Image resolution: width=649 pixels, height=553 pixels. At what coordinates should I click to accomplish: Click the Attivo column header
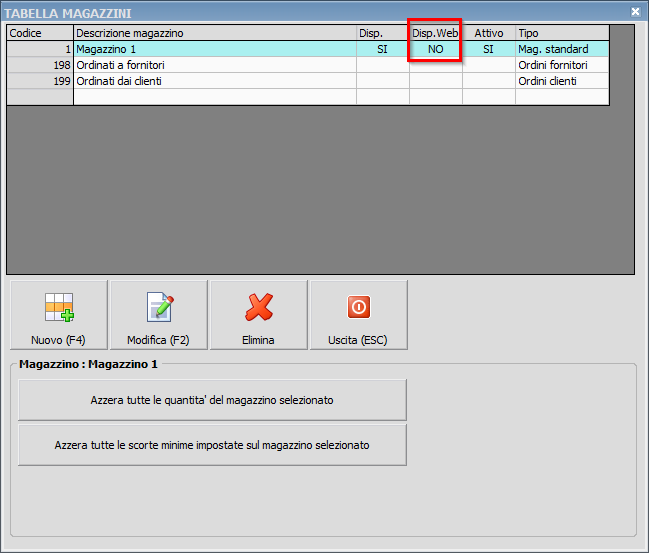(x=489, y=33)
